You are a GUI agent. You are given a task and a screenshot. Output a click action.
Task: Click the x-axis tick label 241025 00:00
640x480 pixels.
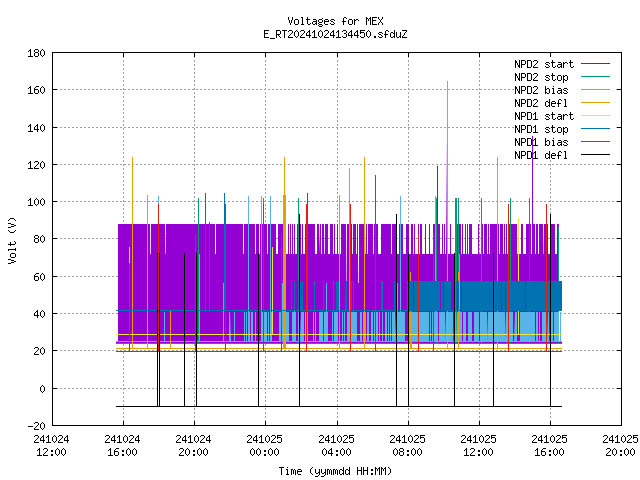pos(264,446)
